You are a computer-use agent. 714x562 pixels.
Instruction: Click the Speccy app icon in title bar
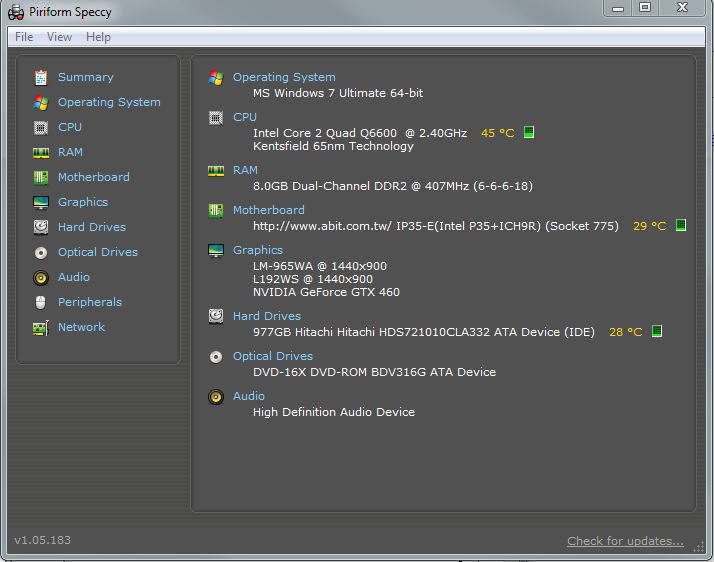pyautogui.click(x=16, y=12)
